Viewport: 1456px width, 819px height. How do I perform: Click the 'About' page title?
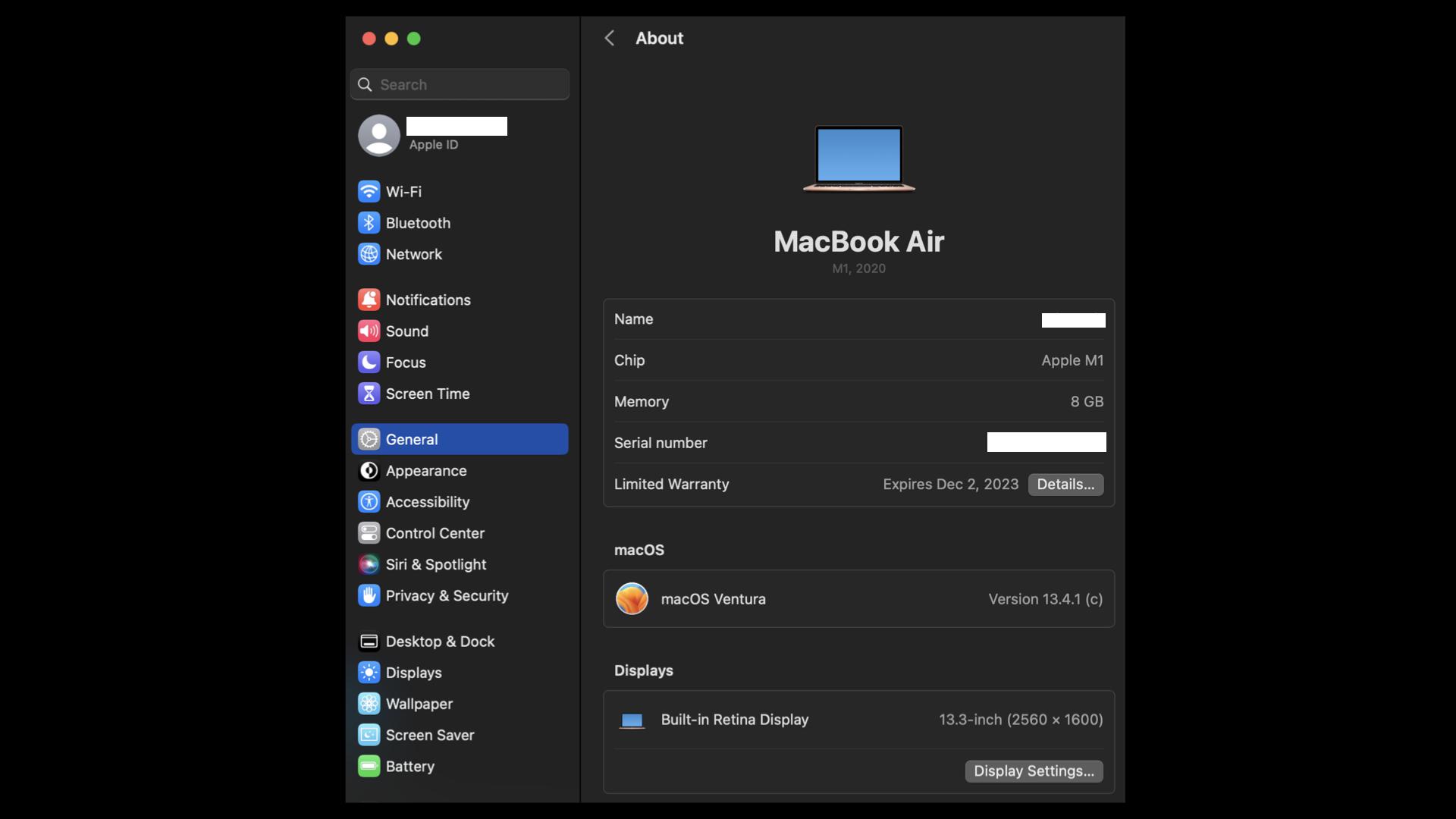tap(659, 38)
